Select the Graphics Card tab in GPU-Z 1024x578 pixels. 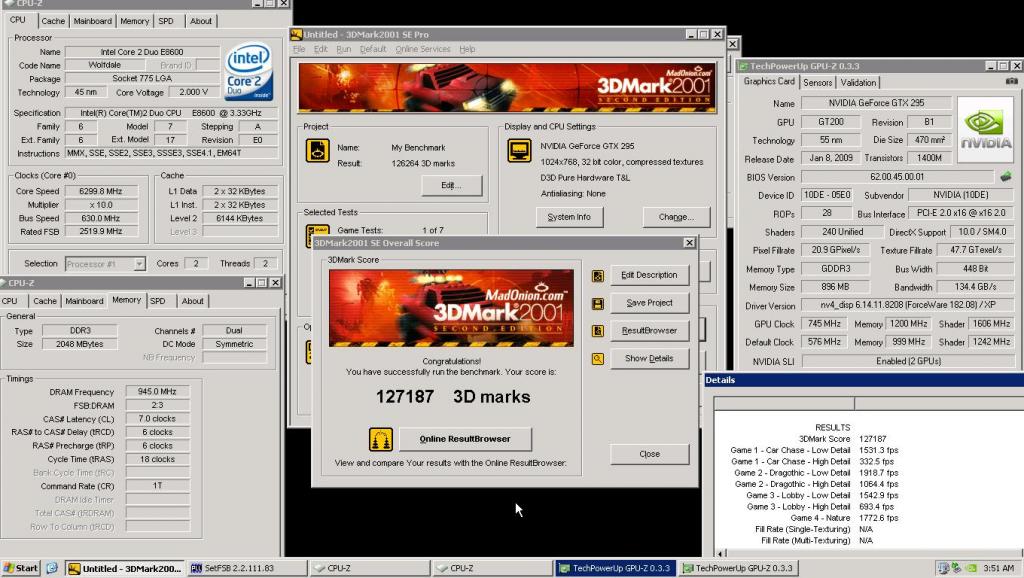click(769, 82)
